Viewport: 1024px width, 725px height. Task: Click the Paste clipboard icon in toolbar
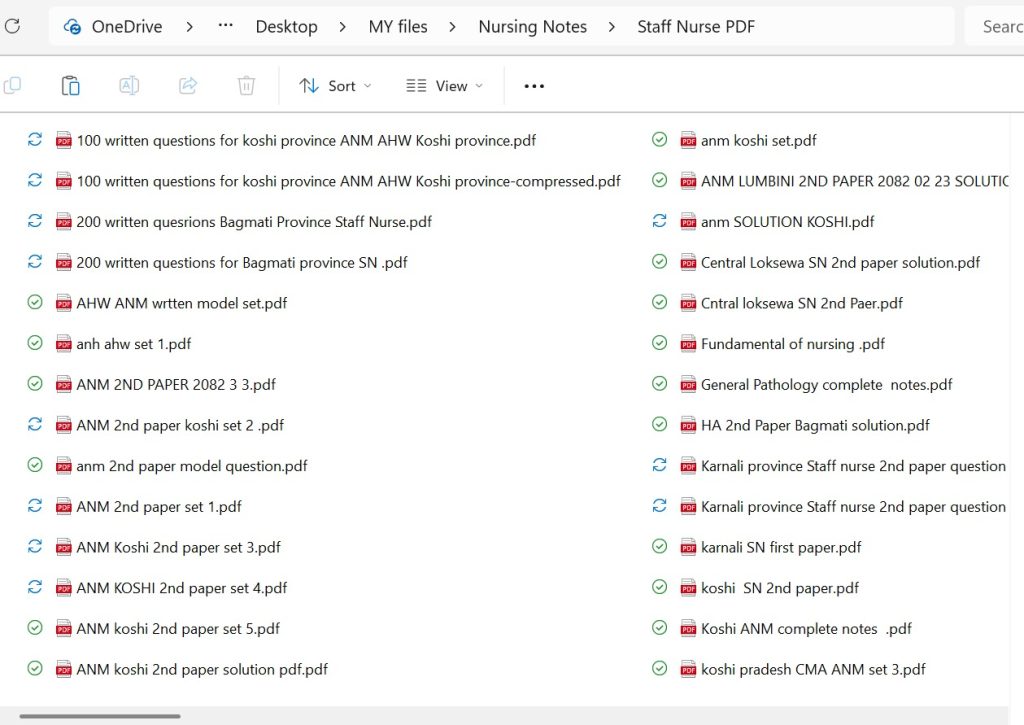(x=71, y=86)
